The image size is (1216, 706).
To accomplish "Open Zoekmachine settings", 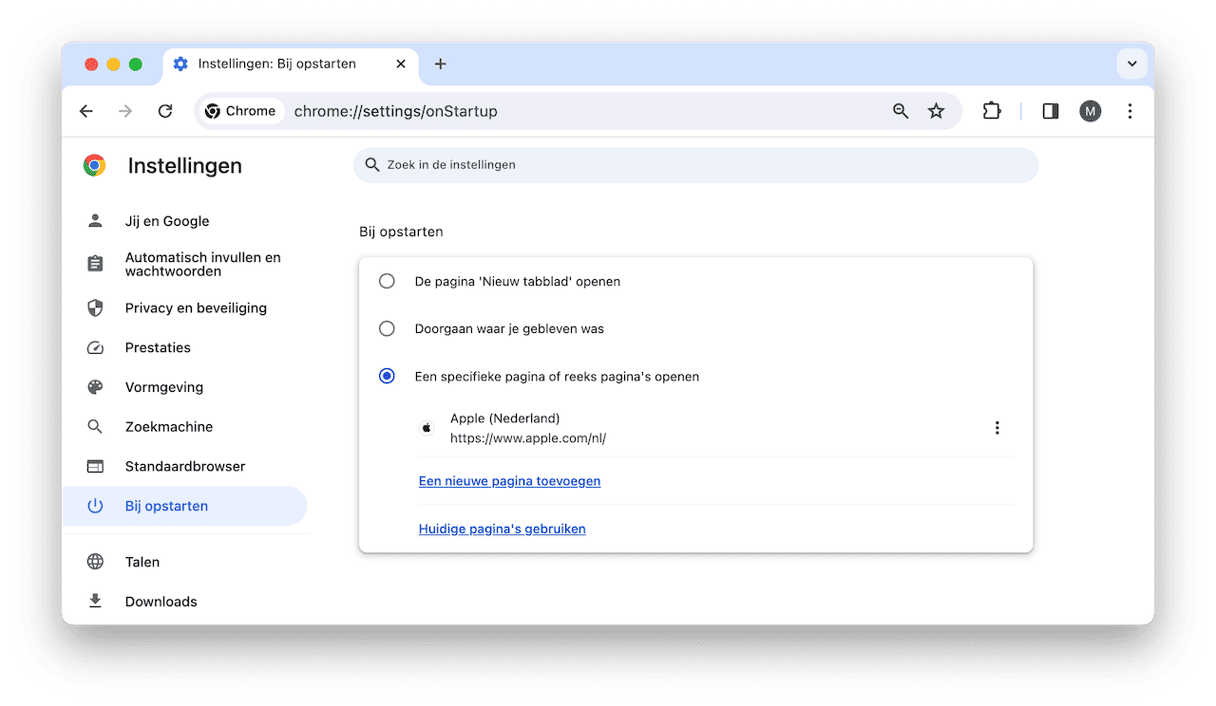I will (x=185, y=427).
